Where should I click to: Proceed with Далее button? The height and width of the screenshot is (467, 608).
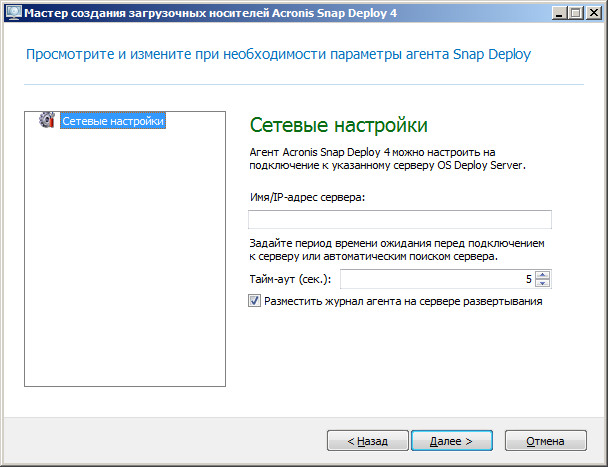tap(452, 441)
